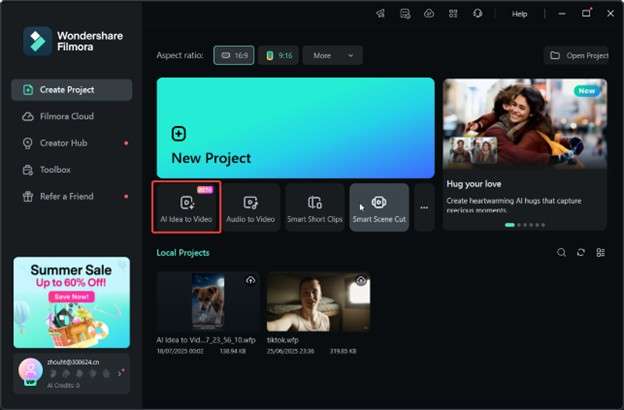Click the cloud download icon in title bar
The width and height of the screenshot is (624, 410).
tap(429, 14)
